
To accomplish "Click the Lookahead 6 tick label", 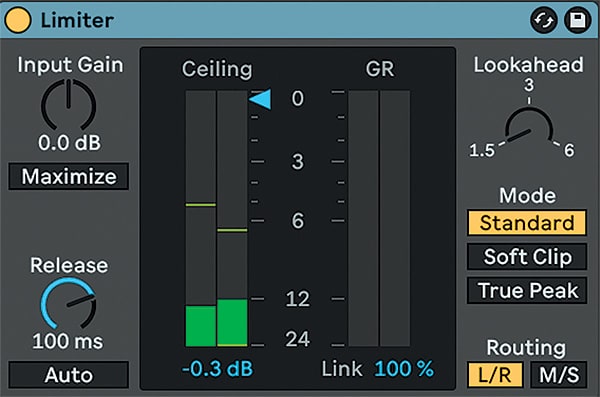I will coord(569,150).
